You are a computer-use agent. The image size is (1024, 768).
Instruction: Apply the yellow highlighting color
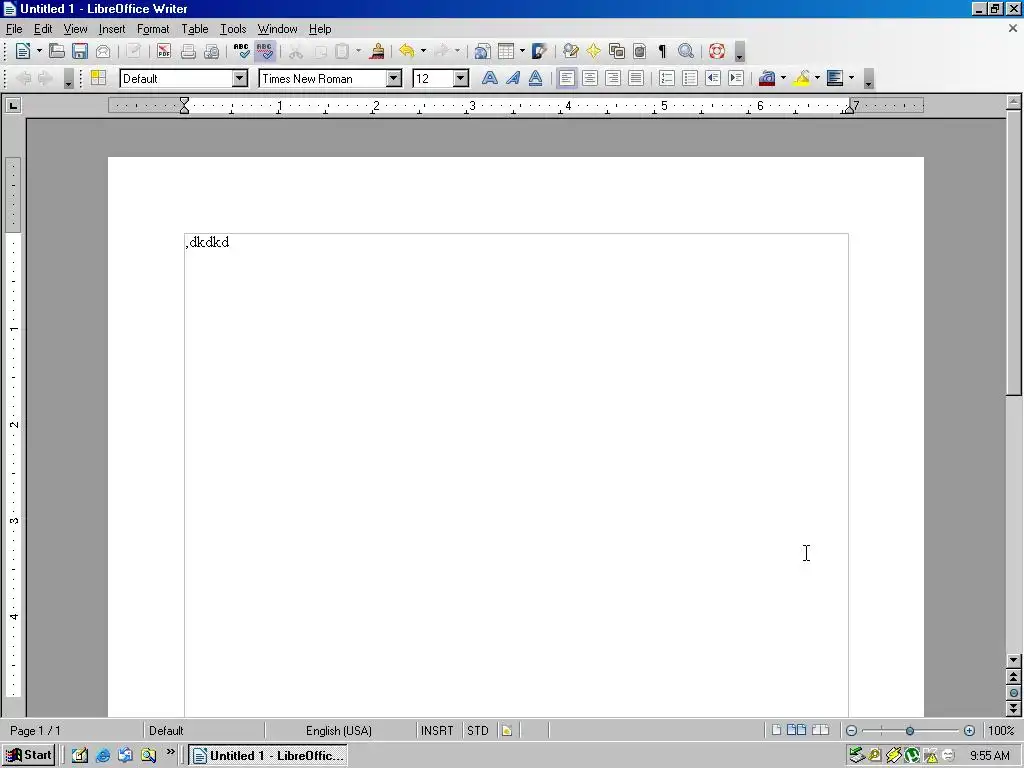801,78
